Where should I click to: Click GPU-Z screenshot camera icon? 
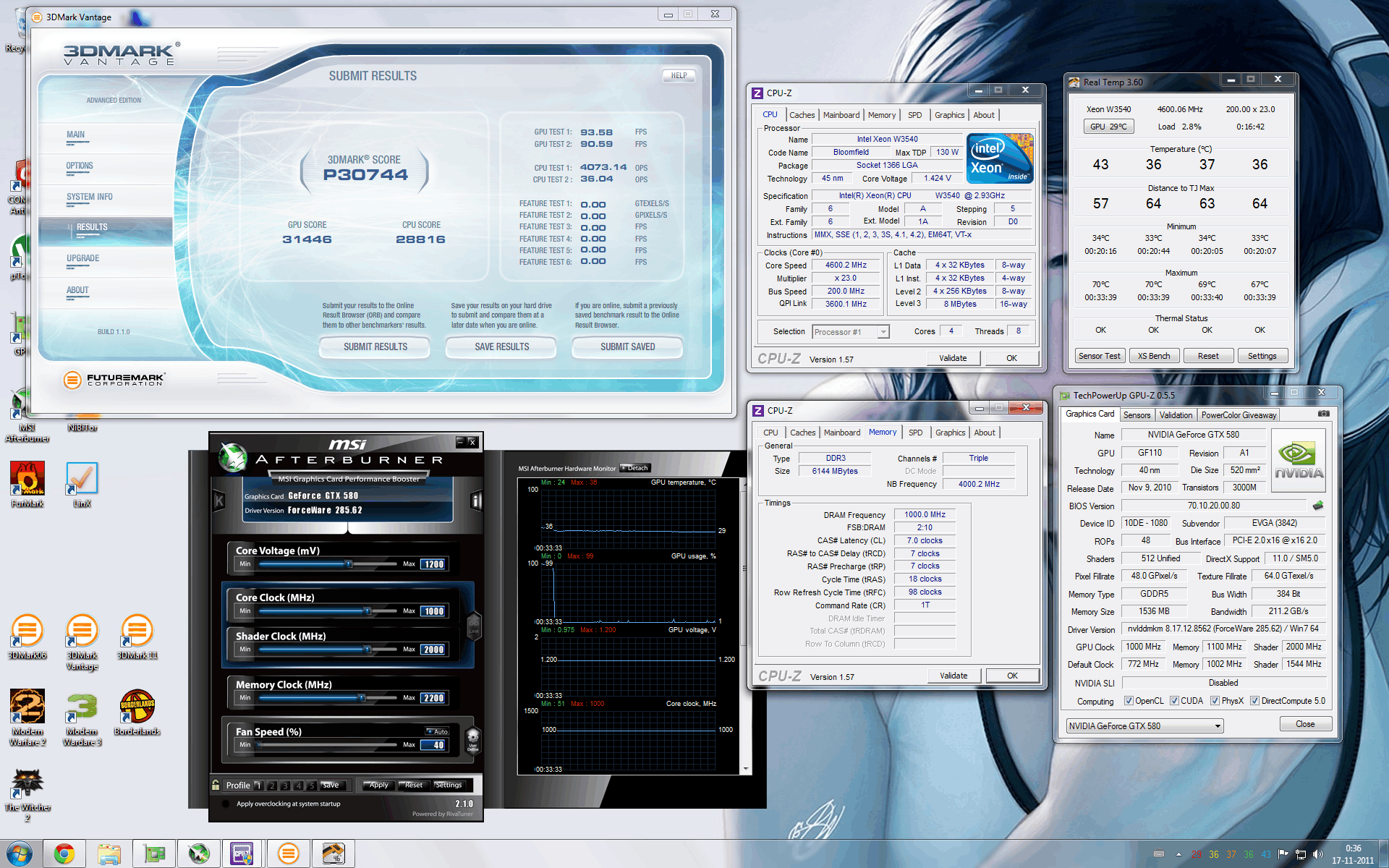click(1323, 414)
